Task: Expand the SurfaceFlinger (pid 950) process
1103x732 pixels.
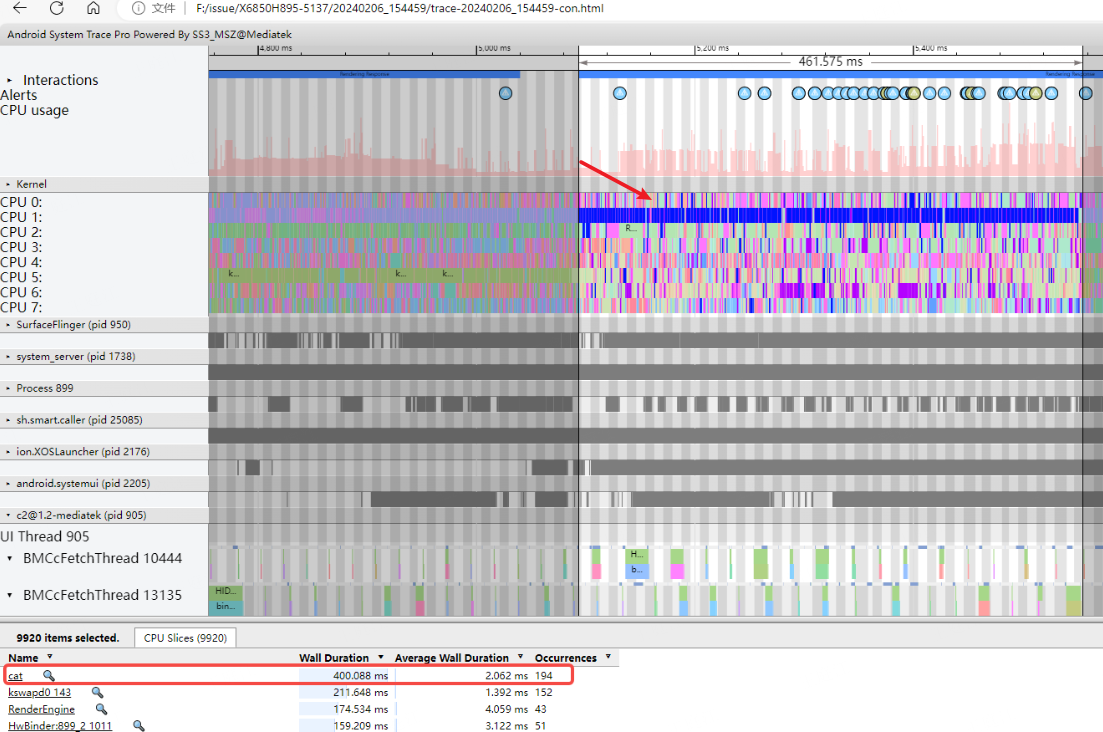Action: click(x=8, y=325)
